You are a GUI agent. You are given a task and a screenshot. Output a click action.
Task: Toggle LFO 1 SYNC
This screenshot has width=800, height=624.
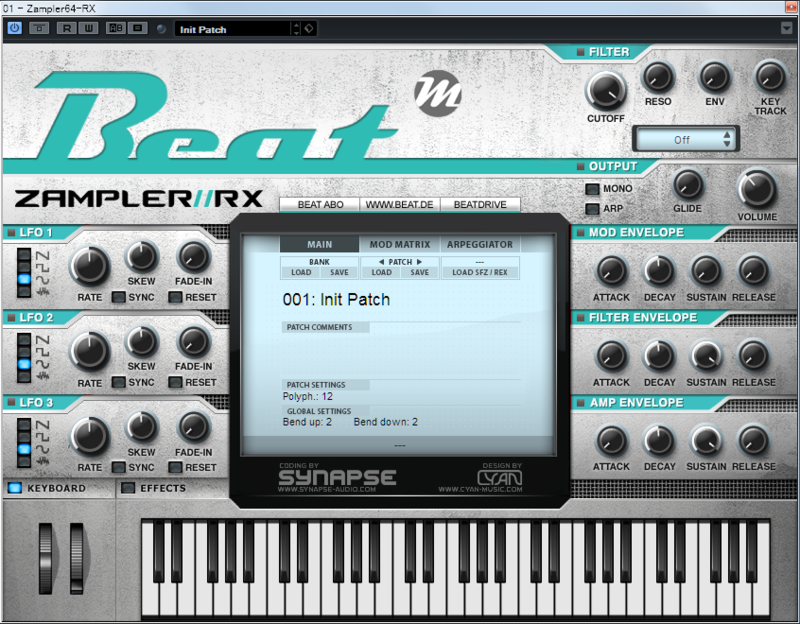point(119,297)
